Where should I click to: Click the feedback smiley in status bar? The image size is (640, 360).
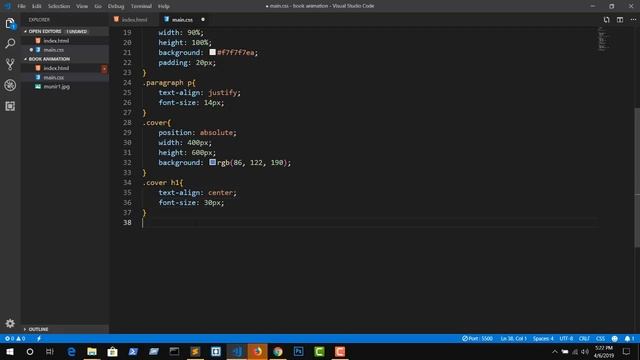(x=615, y=338)
